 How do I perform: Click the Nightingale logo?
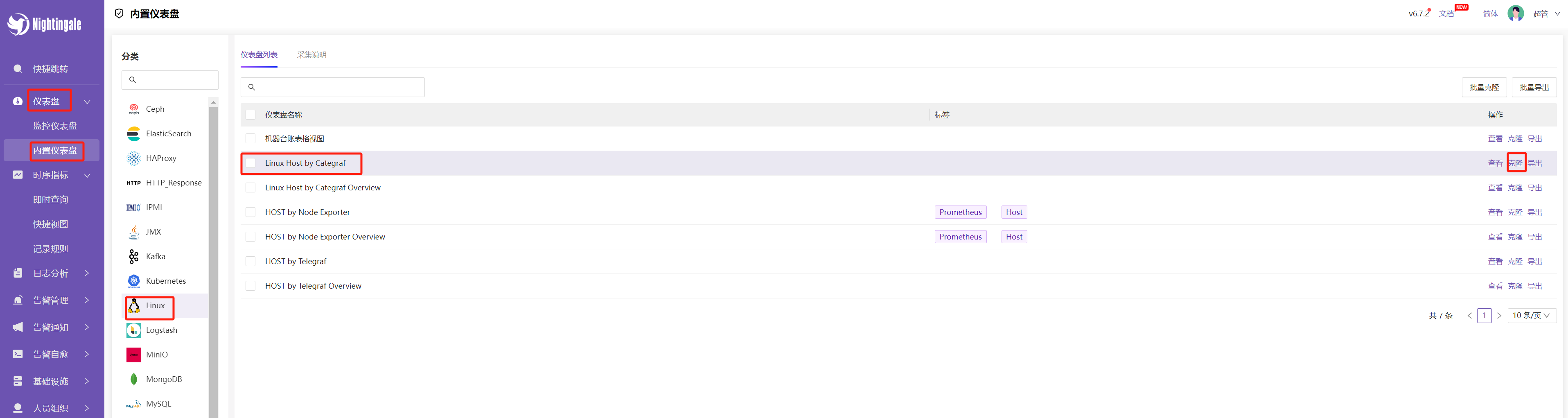click(x=45, y=24)
